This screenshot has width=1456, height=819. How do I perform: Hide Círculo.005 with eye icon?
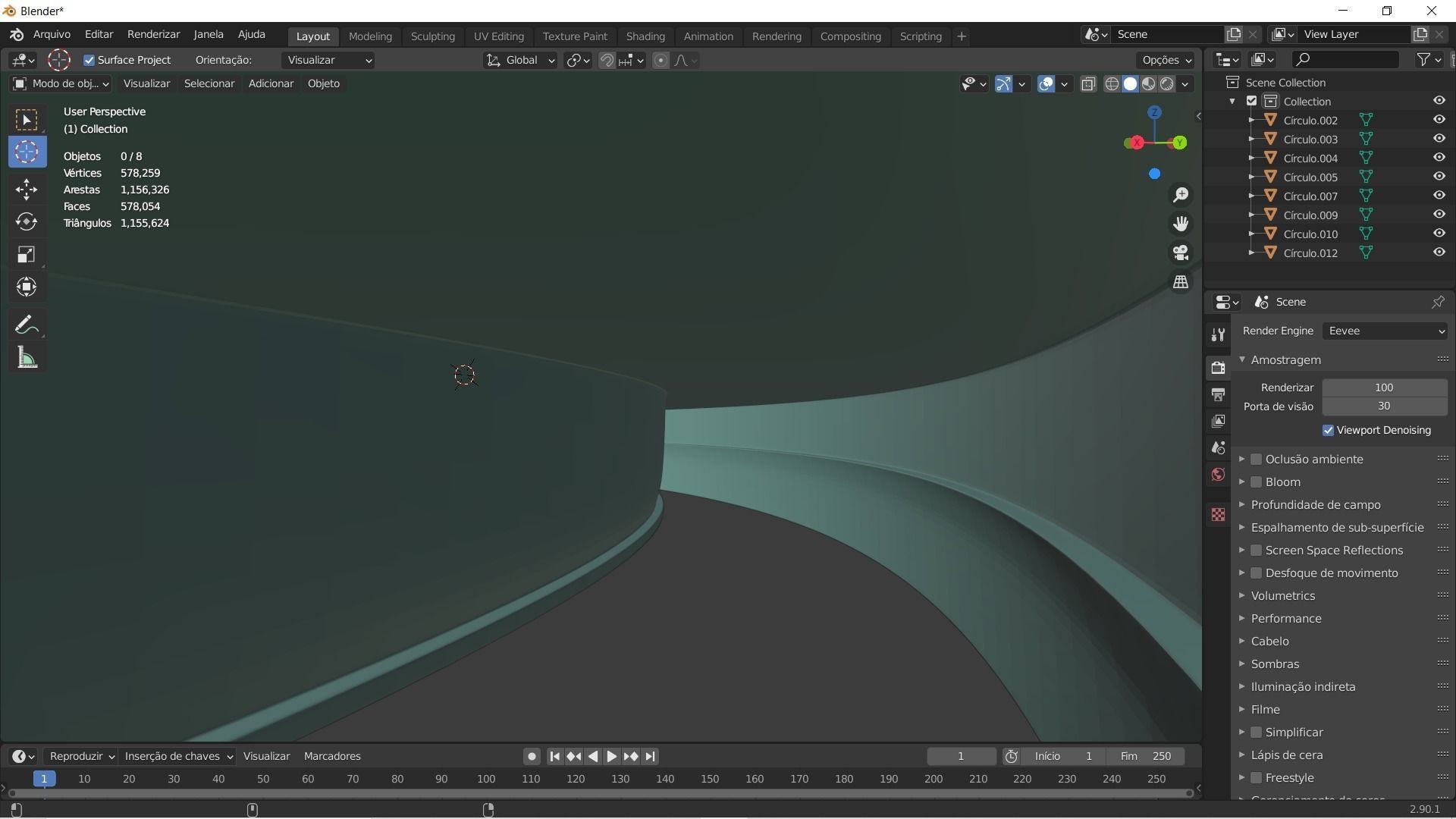(x=1439, y=177)
